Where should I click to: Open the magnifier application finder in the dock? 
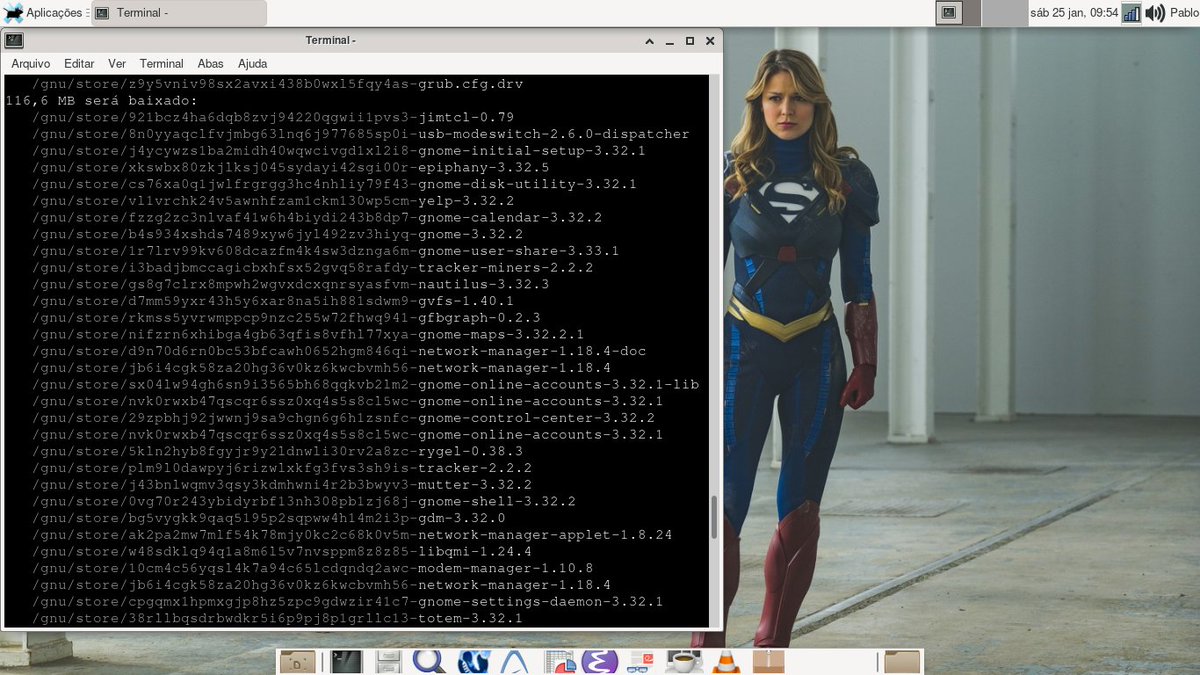[430, 661]
